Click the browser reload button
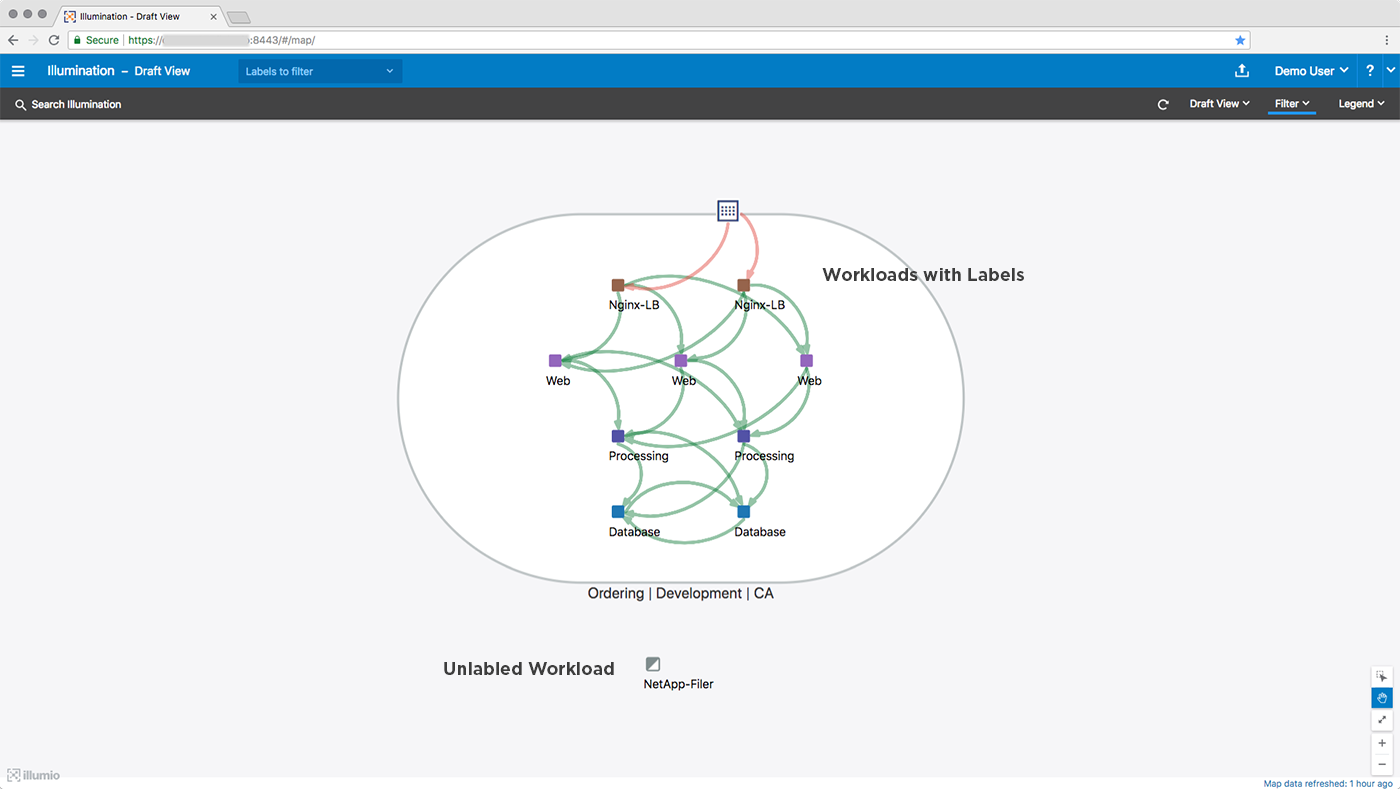Image resolution: width=1400 pixels, height=789 pixels. click(54, 40)
